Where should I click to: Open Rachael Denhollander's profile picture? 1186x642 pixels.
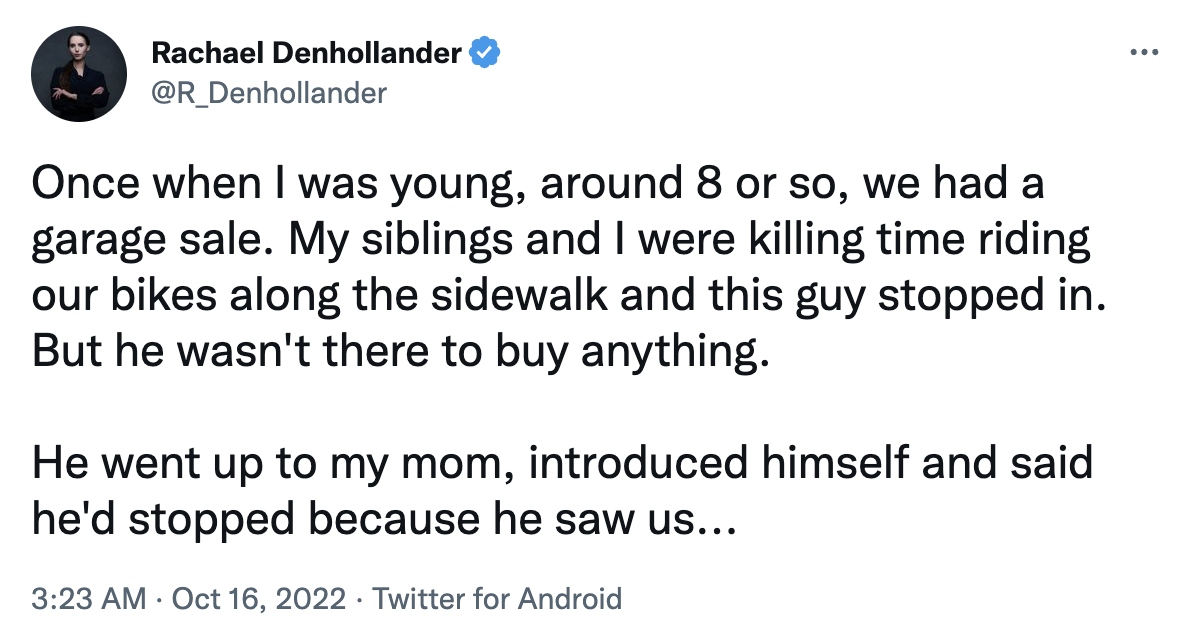tap(79, 75)
